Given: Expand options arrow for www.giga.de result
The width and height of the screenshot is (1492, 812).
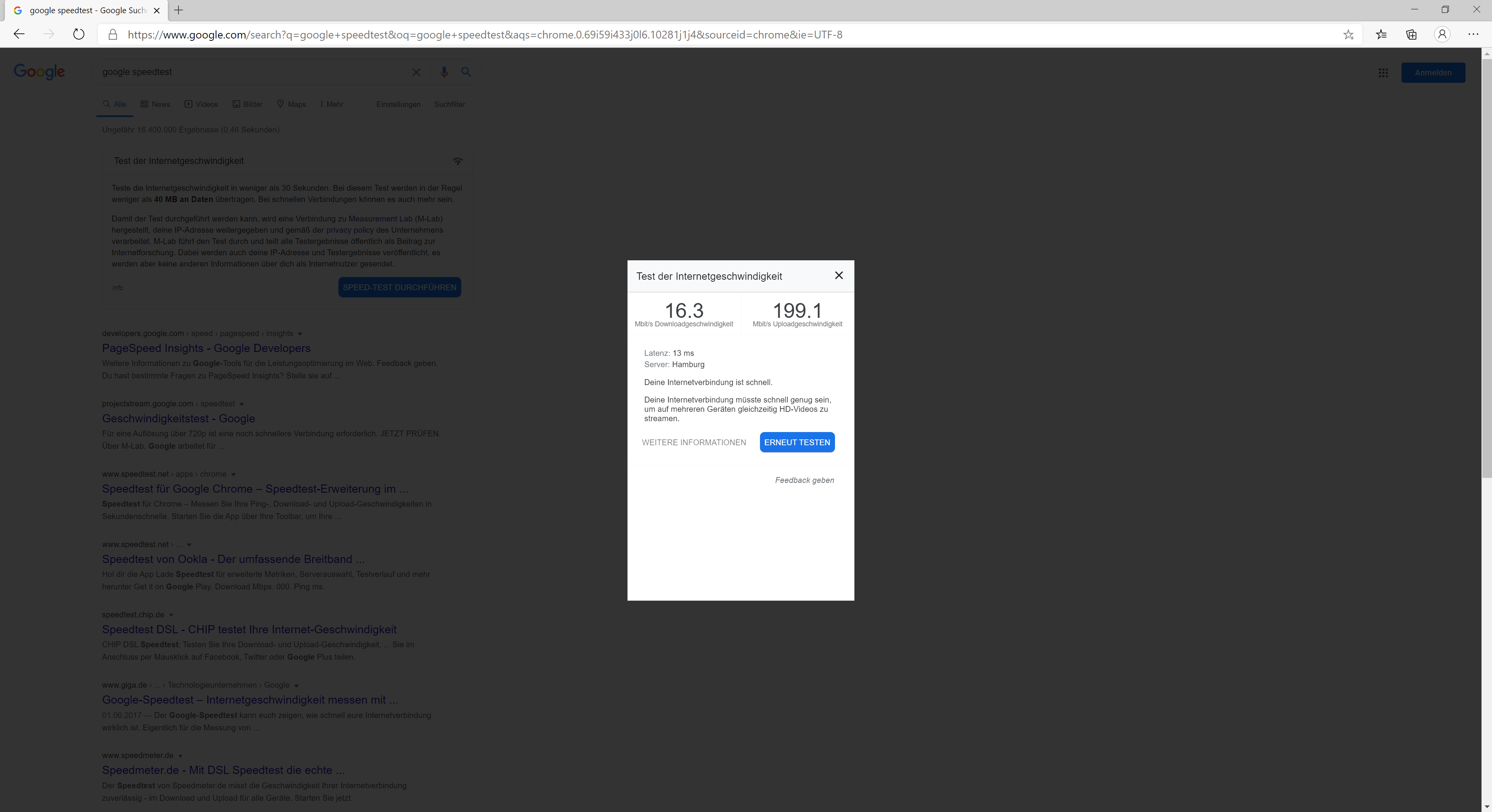Looking at the screenshot, I should coord(296,686).
